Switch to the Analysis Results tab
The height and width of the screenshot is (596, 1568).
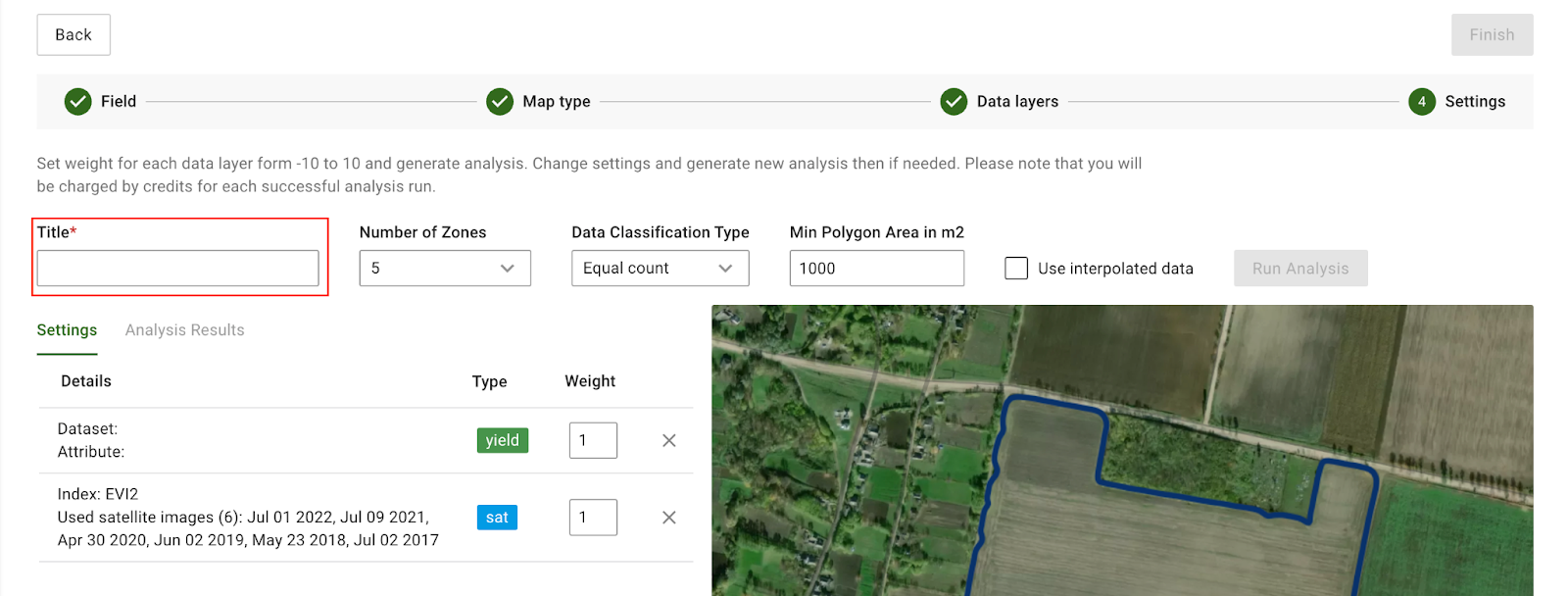coord(184,330)
